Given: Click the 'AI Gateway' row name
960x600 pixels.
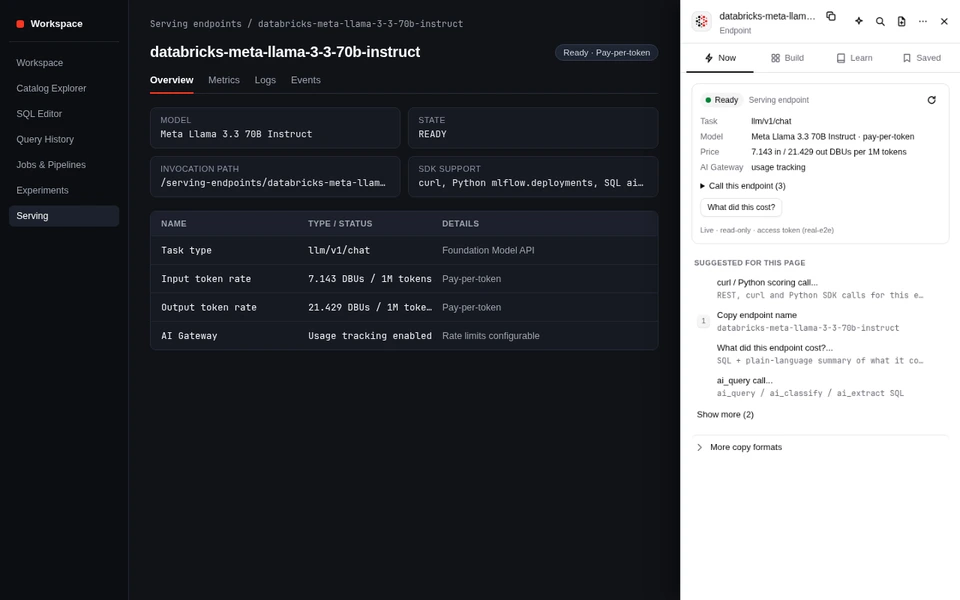Looking at the screenshot, I should click(189, 336).
